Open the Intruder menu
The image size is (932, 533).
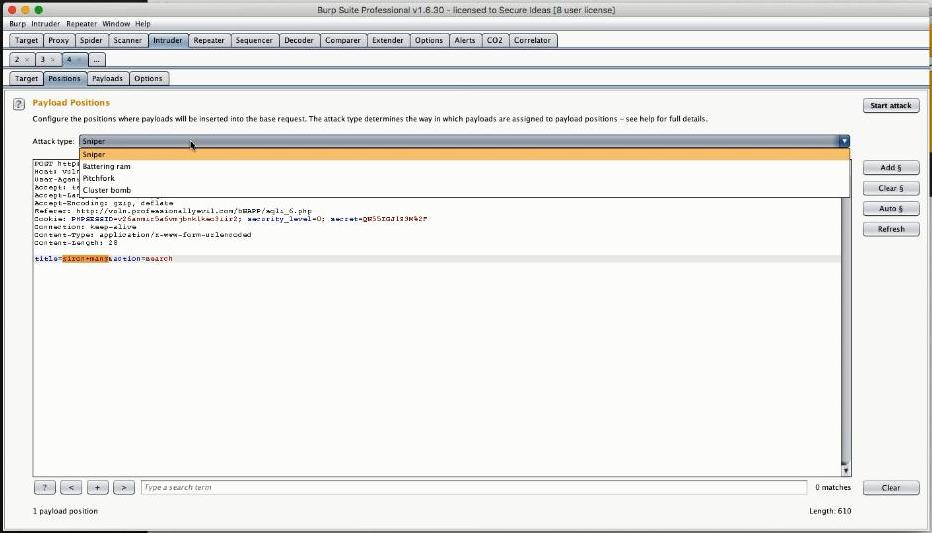coord(46,24)
